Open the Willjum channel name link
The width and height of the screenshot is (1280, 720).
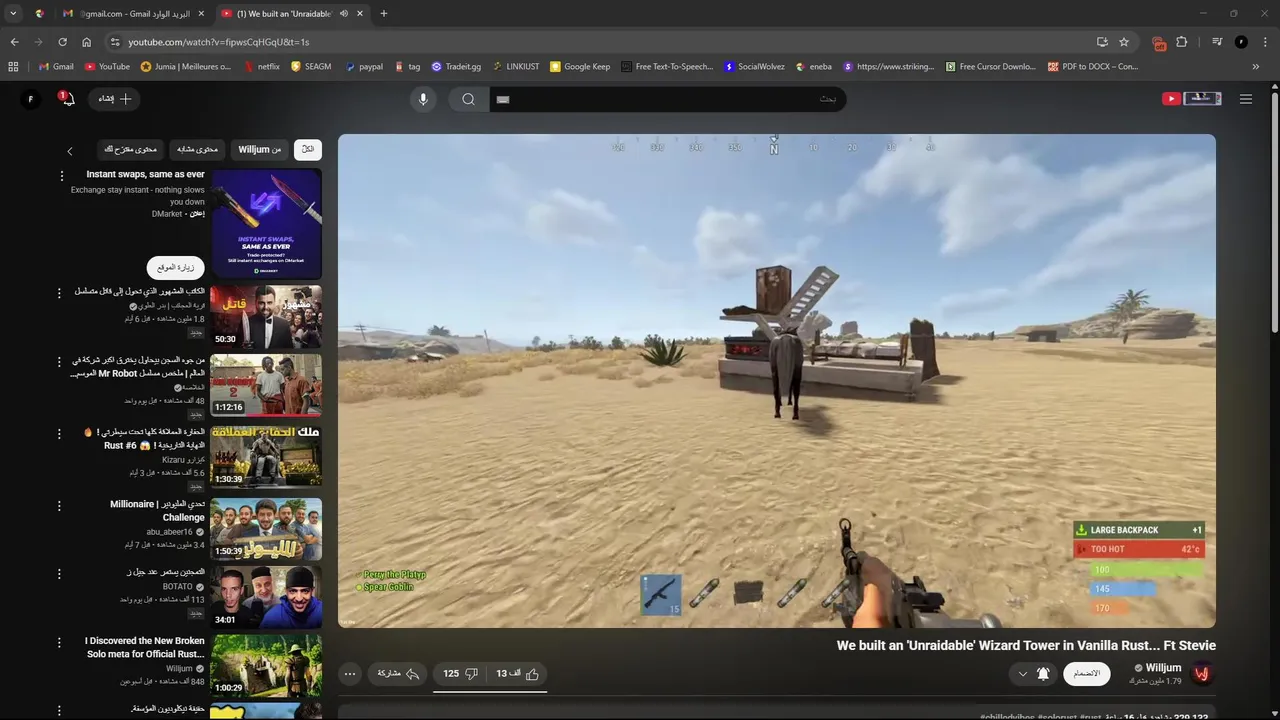pyautogui.click(x=1163, y=667)
